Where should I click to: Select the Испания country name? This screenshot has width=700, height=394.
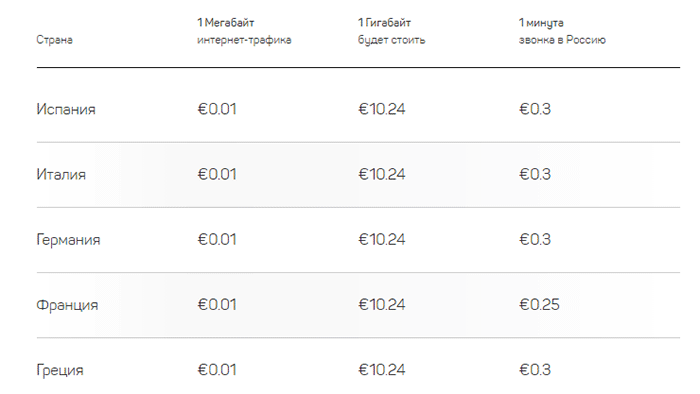(x=66, y=109)
